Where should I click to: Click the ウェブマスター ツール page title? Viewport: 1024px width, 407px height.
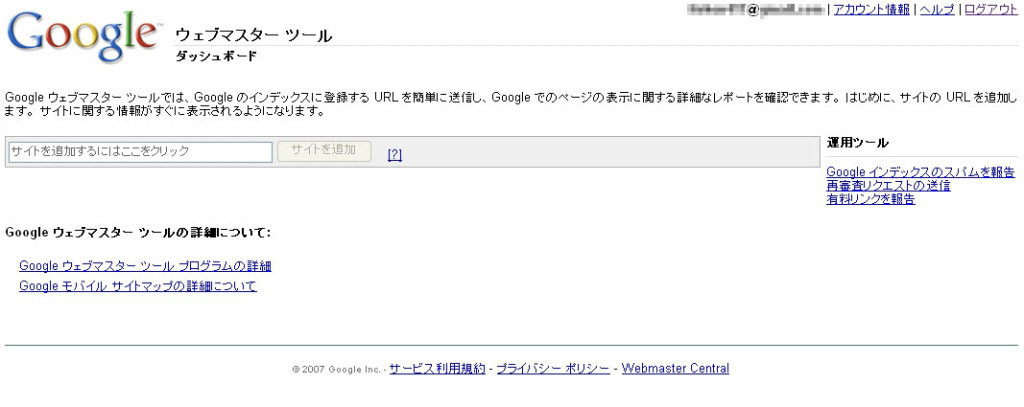pos(254,36)
